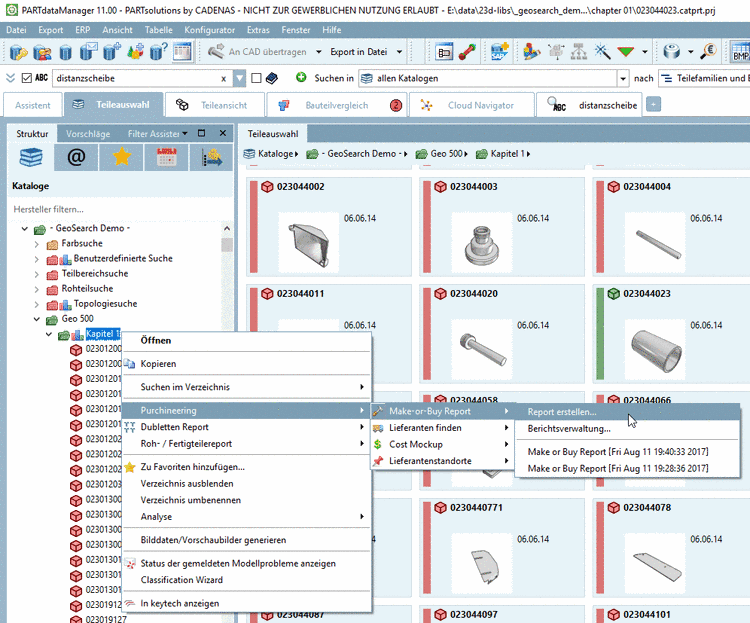The height and width of the screenshot is (623, 750).
Task: Click the double chevron collapse icon left of search
Action: pyautogui.click(x=11, y=78)
